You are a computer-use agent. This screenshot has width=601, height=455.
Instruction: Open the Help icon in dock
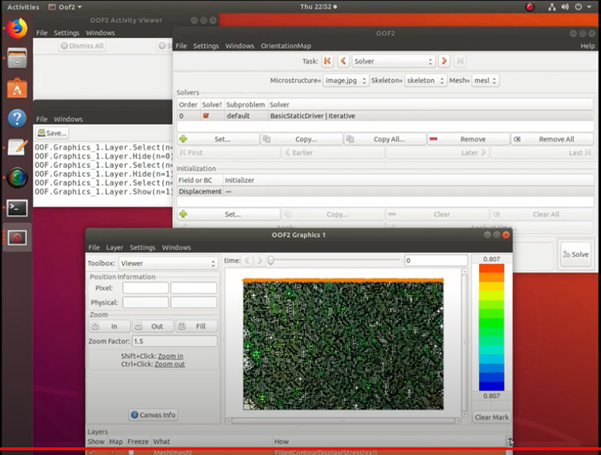click(x=16, y=118)
